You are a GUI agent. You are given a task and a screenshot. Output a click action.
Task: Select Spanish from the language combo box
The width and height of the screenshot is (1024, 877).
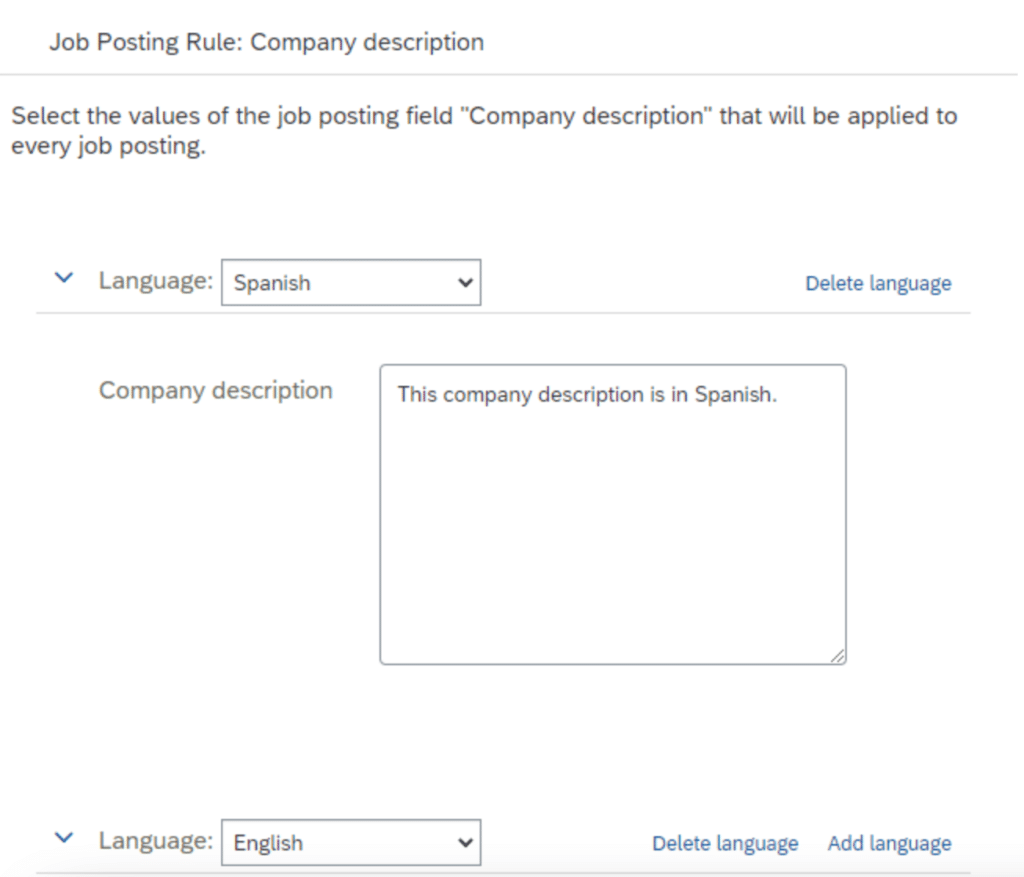[350, 282]
